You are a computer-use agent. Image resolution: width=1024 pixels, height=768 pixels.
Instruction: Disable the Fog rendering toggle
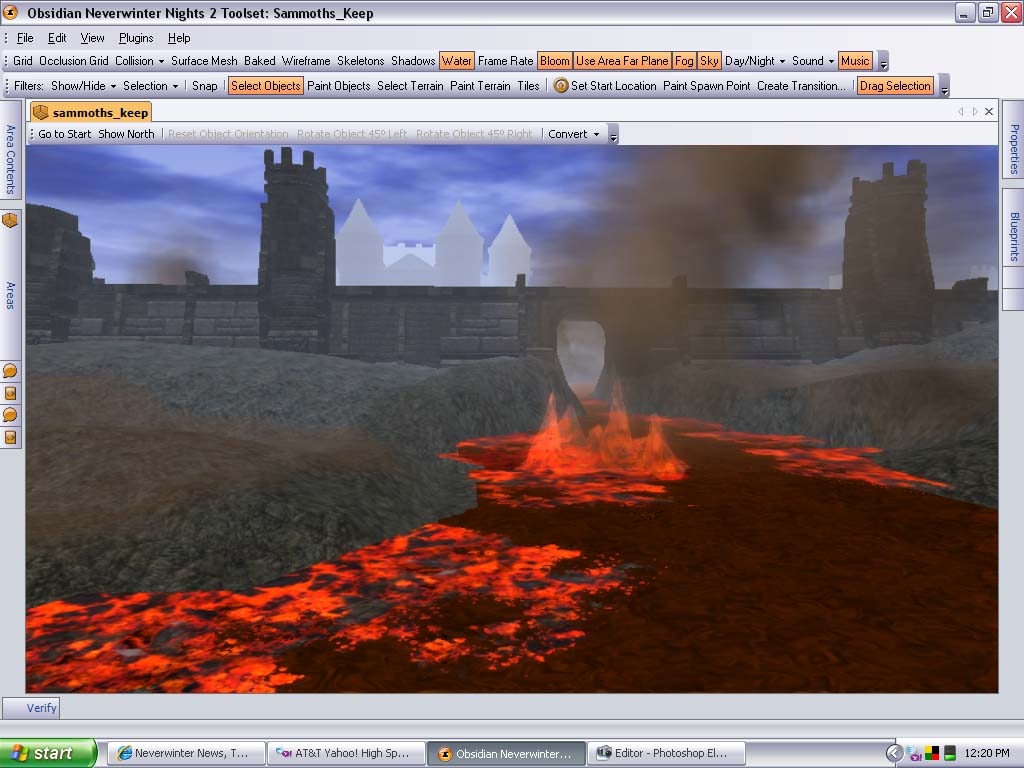click(684, 61)
